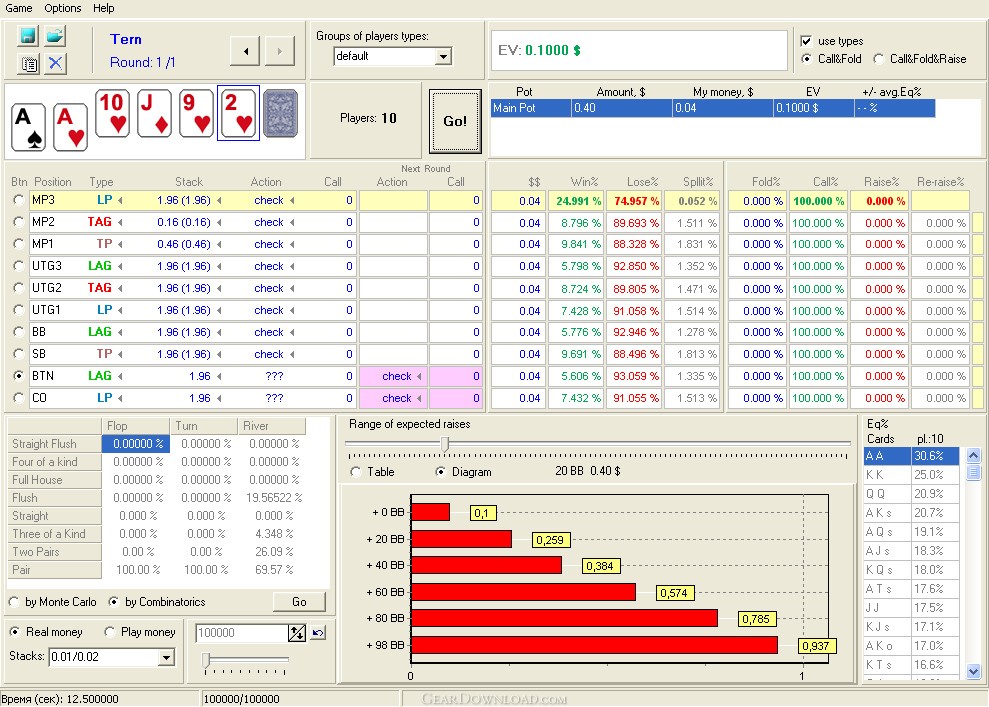Change MP1 stack arrow
The height and width of the screenshot is (707, 989).
coord(219,244)
